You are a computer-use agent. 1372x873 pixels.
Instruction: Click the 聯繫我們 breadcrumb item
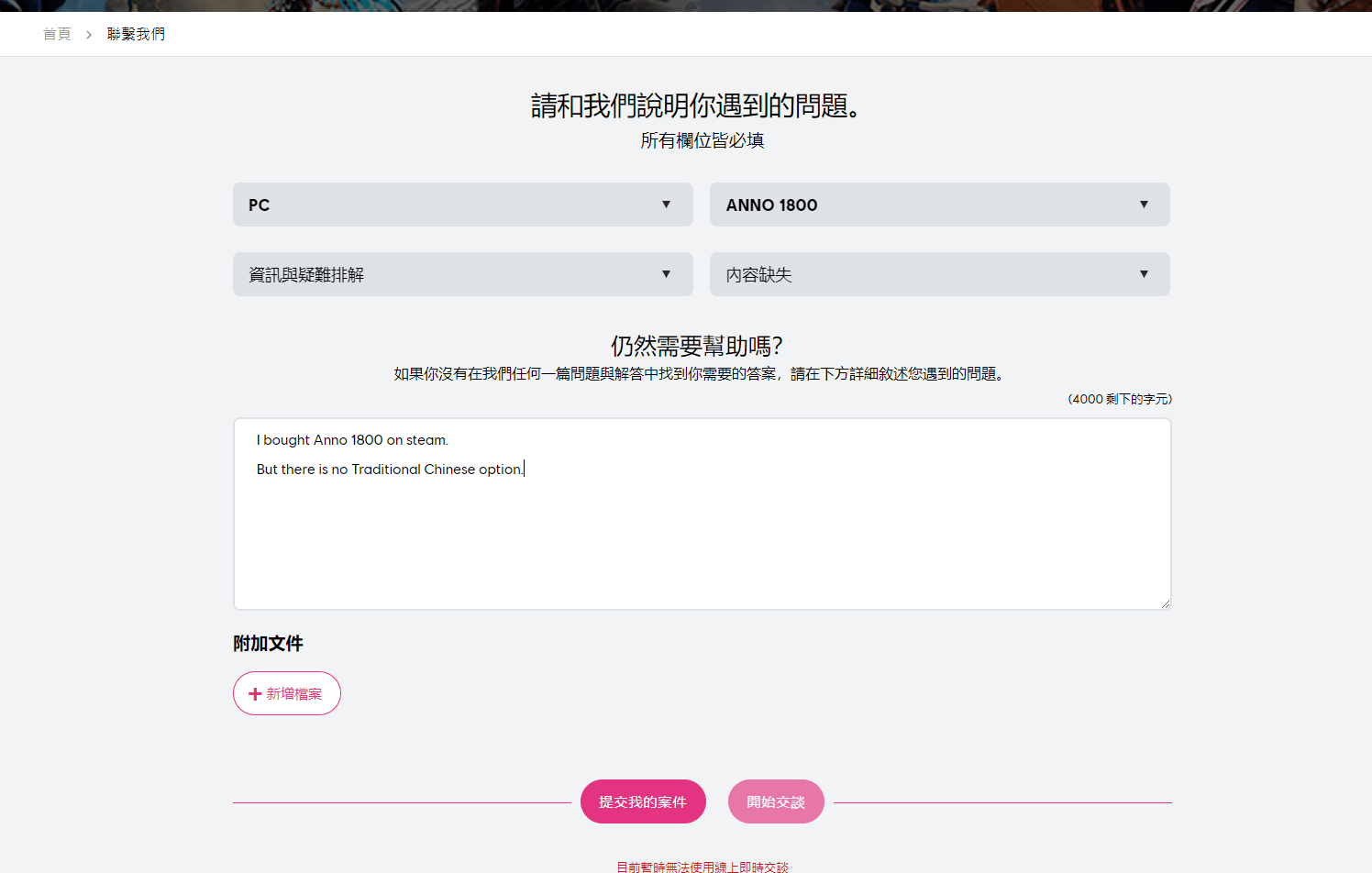click(x=136, y=33)
